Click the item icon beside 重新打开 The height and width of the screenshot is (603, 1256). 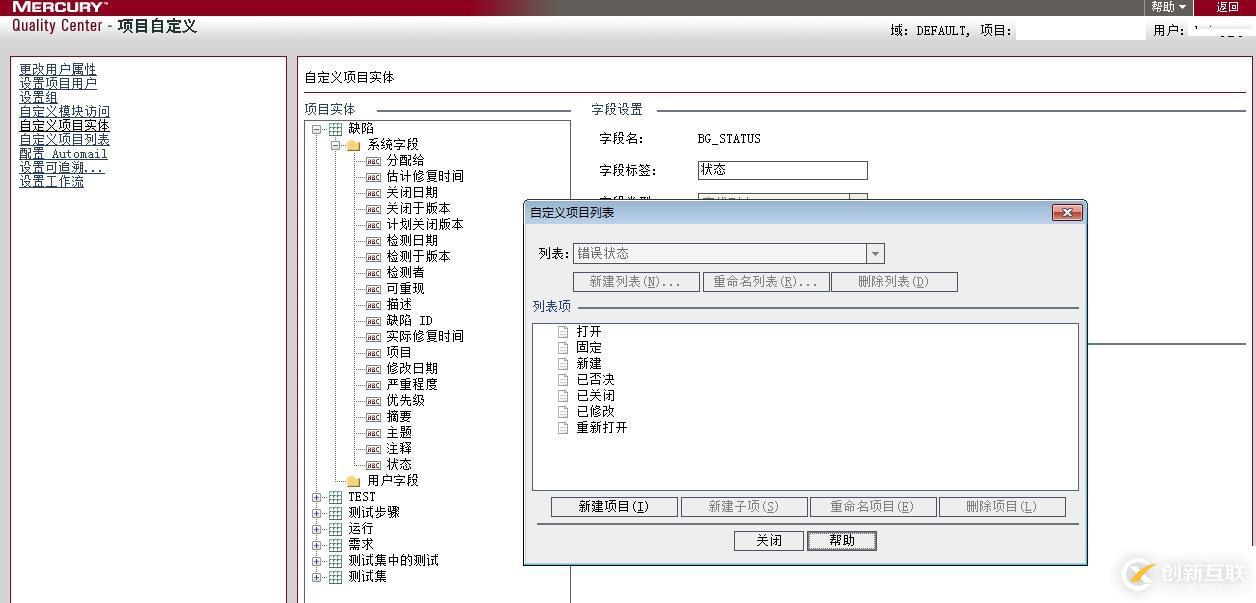click(563, 427)
